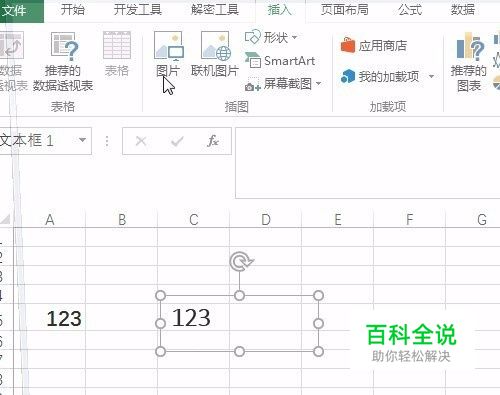Click the fx insert function icon
Image resolution: width=500 pixels, height=395 pixels.
(212, 141)
